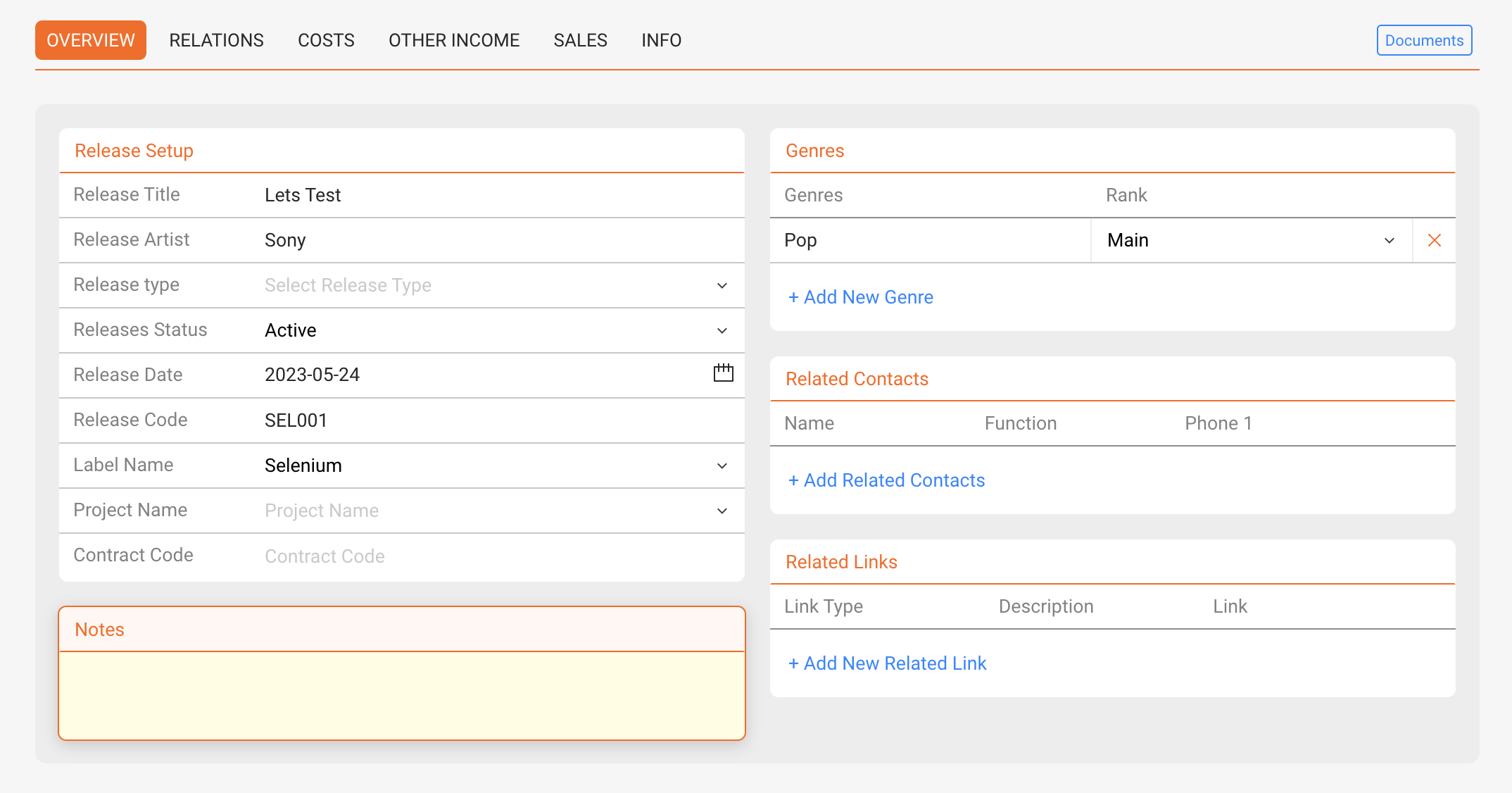The height and width of the screenshot is (793, 1512).
Task: Remove the Pop genre row
Action: pyautogui.click(x=1434, y=240)
